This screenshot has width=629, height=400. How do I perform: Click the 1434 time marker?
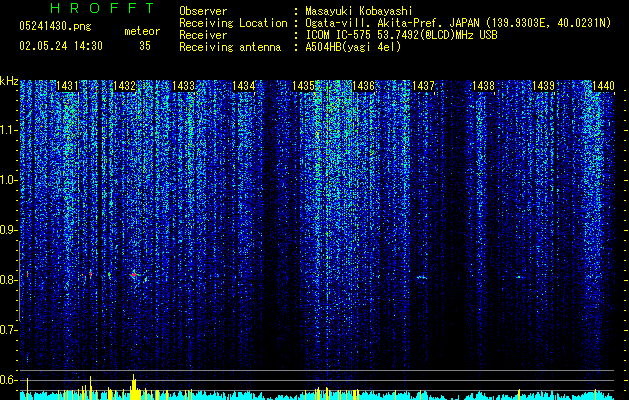click(x=243, y=86)
